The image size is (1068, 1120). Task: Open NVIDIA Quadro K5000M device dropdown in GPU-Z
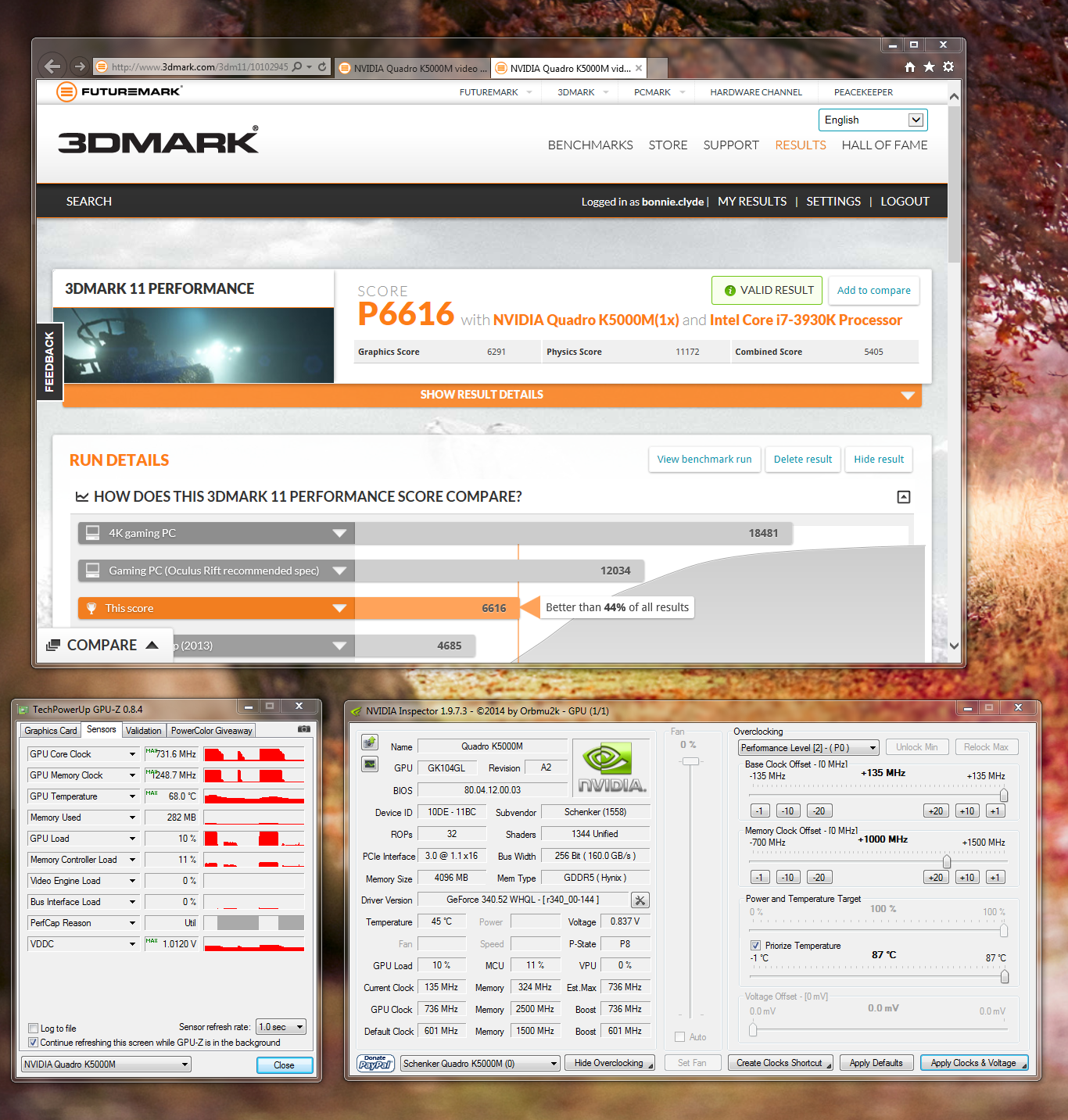pyautogui.click(x=106, y=1064)
